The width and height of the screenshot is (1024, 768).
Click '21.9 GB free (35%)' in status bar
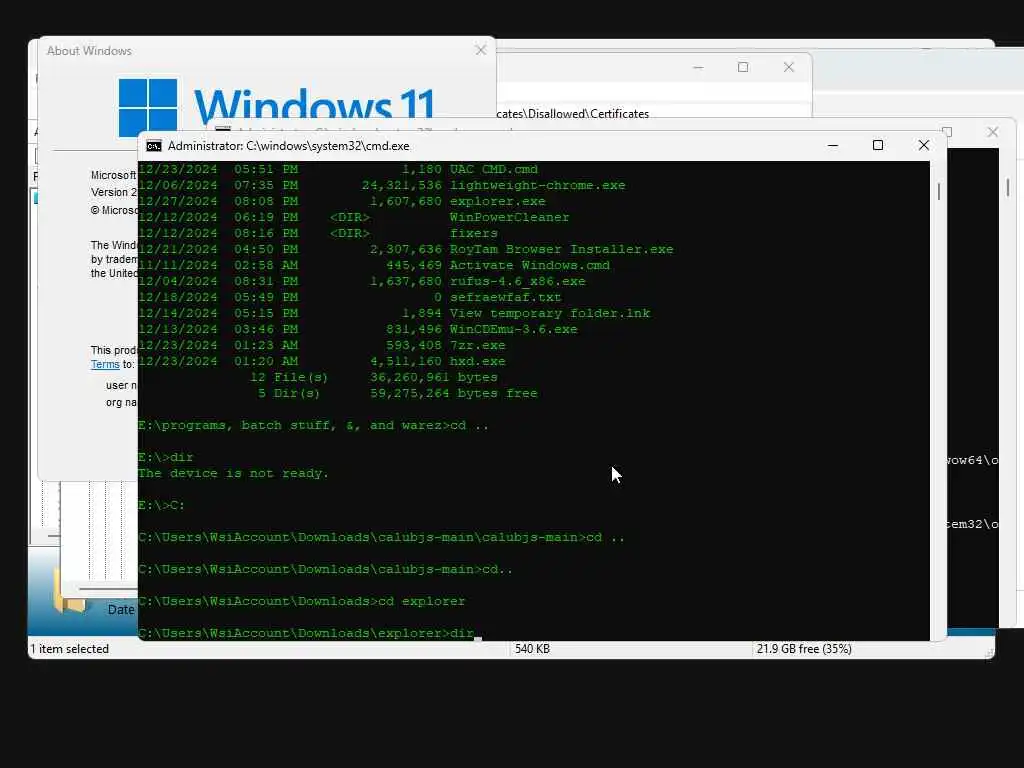pos(804,649)
